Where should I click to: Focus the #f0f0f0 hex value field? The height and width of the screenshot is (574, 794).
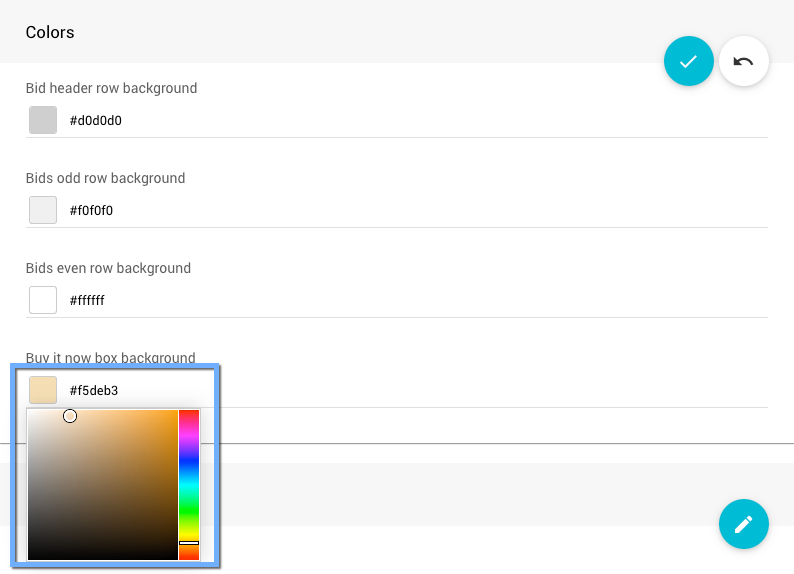click(400, 211)
